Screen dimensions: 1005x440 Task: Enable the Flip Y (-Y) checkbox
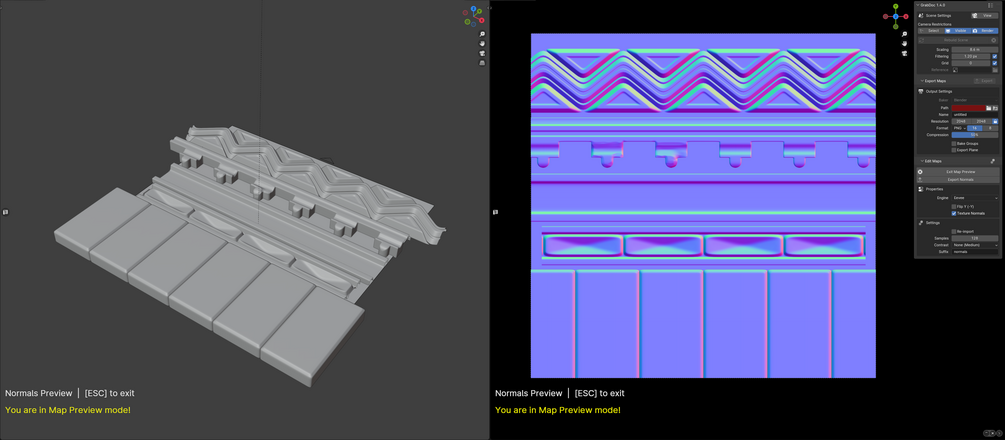tap(954, 207)
